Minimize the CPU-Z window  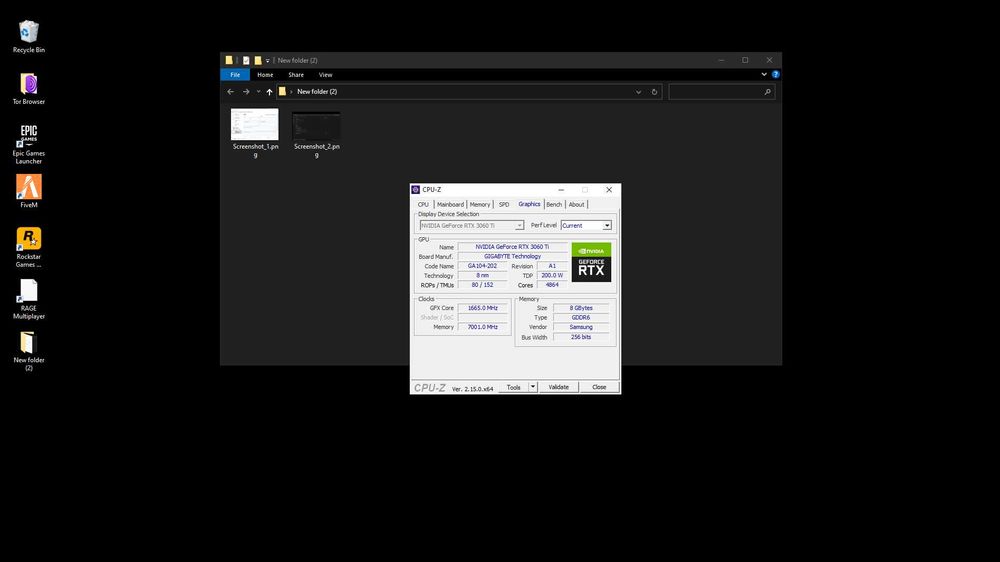coord(561,189)
